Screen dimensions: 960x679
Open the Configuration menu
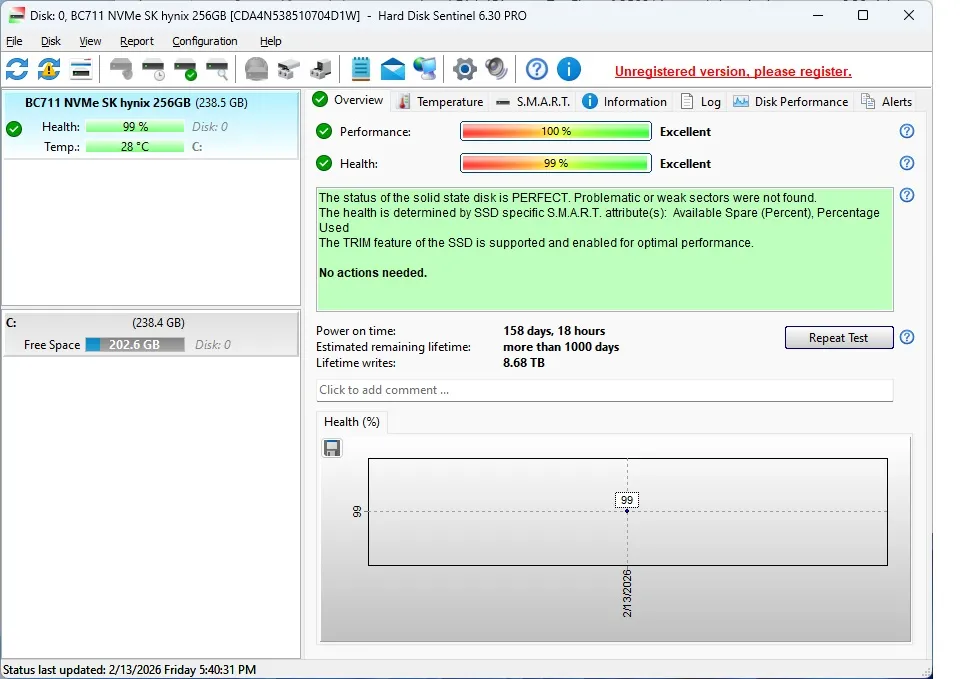tap(204, 41)
